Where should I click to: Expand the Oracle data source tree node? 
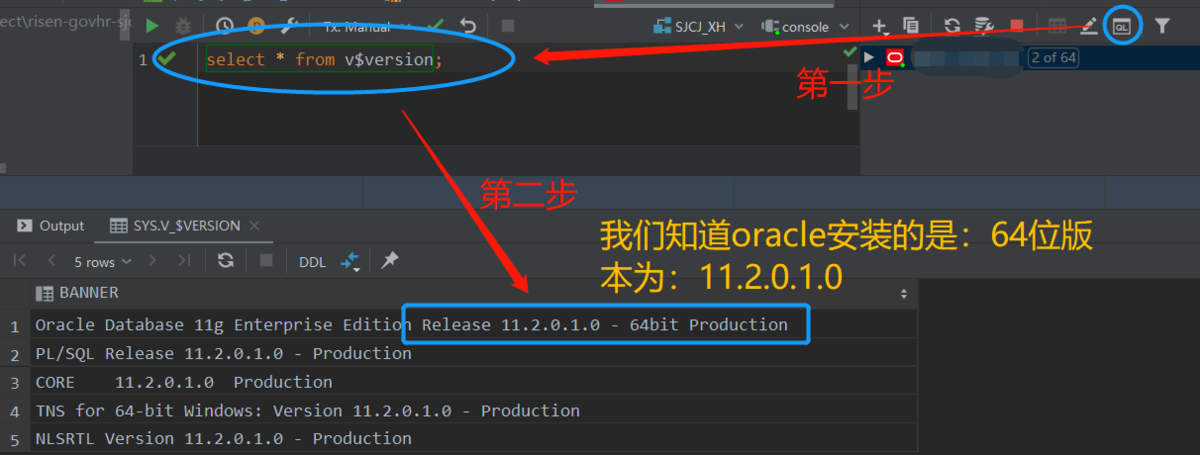click(x=869, y=58)
